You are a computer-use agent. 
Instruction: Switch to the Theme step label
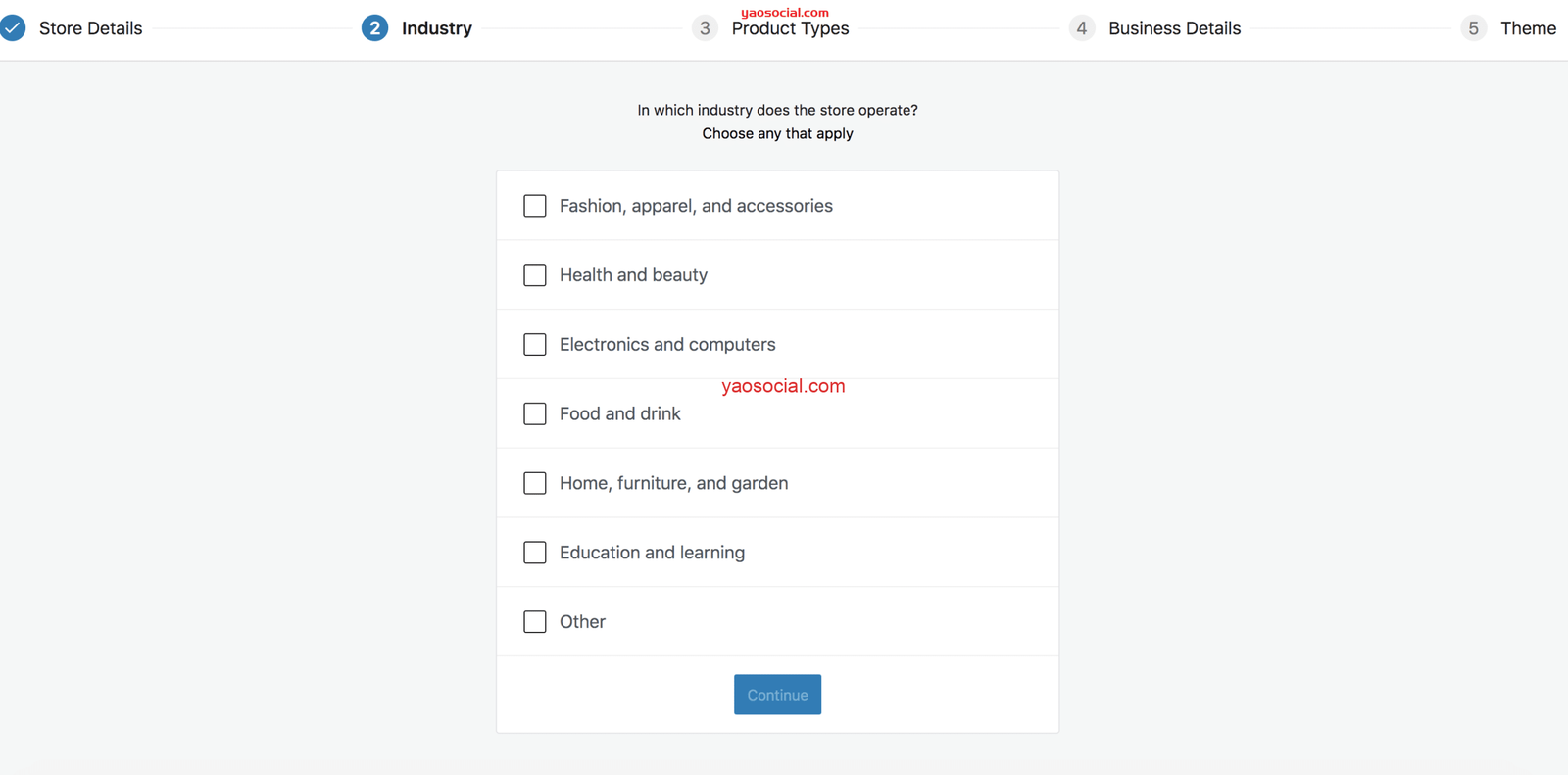click(x=1528, y=28)
